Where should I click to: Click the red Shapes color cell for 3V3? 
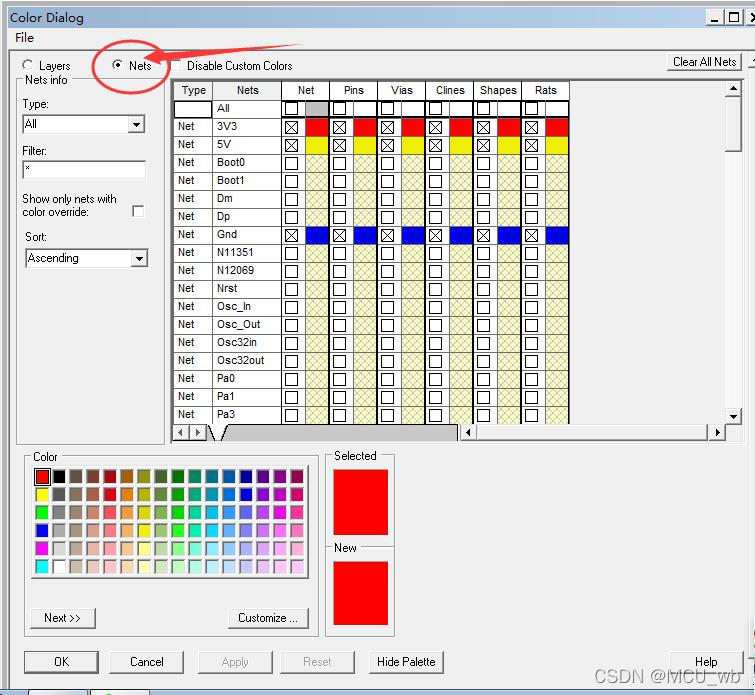509,128
